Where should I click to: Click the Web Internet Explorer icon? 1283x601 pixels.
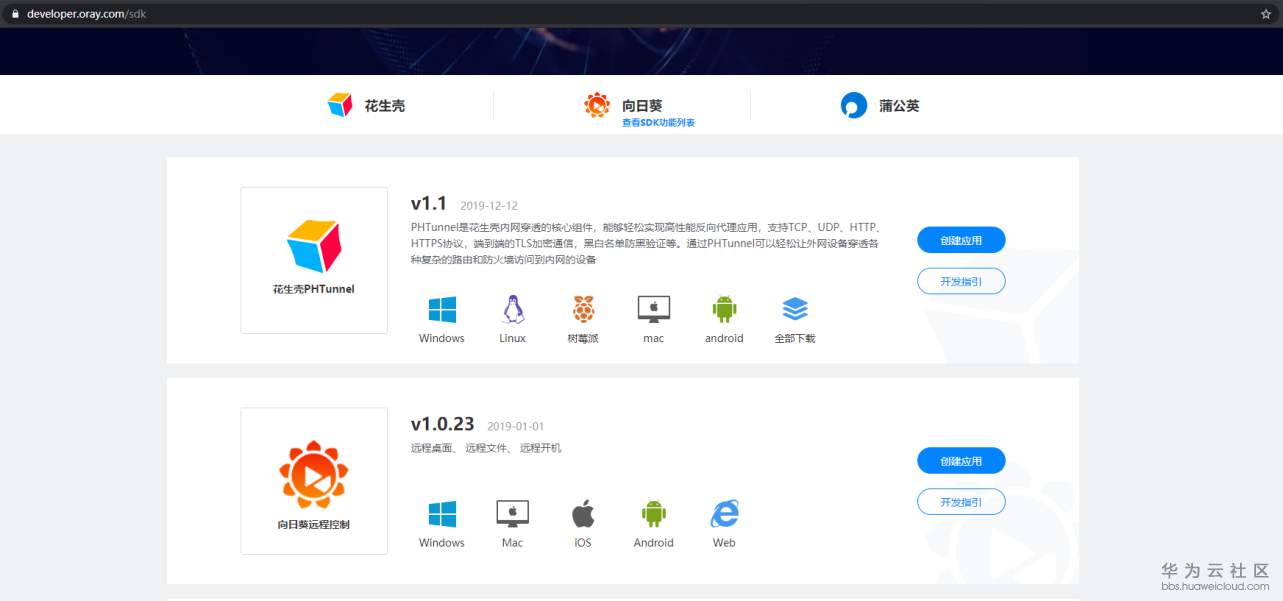click(x=724, y=515)
